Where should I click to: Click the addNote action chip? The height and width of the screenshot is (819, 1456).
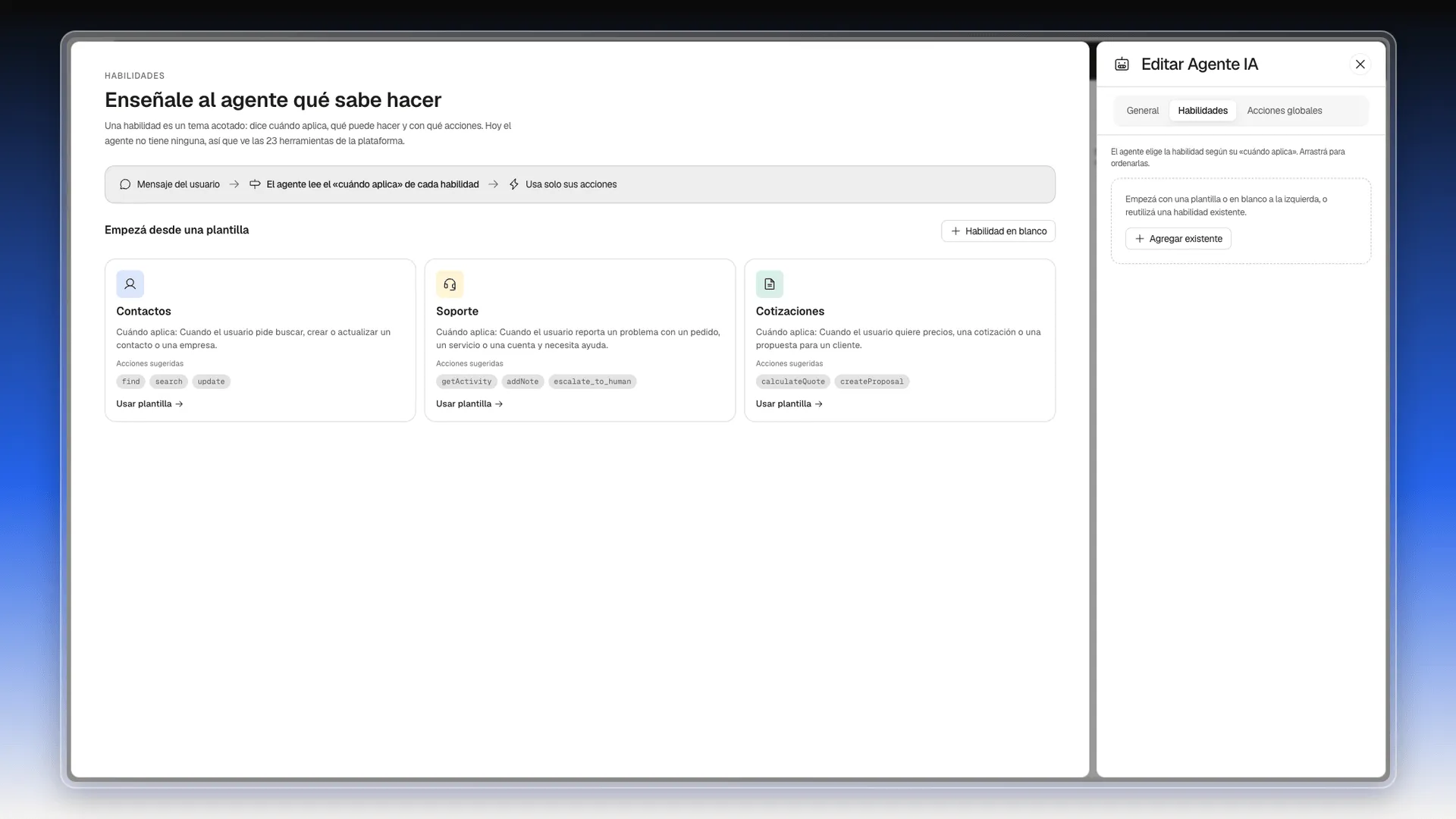(522, 381)
